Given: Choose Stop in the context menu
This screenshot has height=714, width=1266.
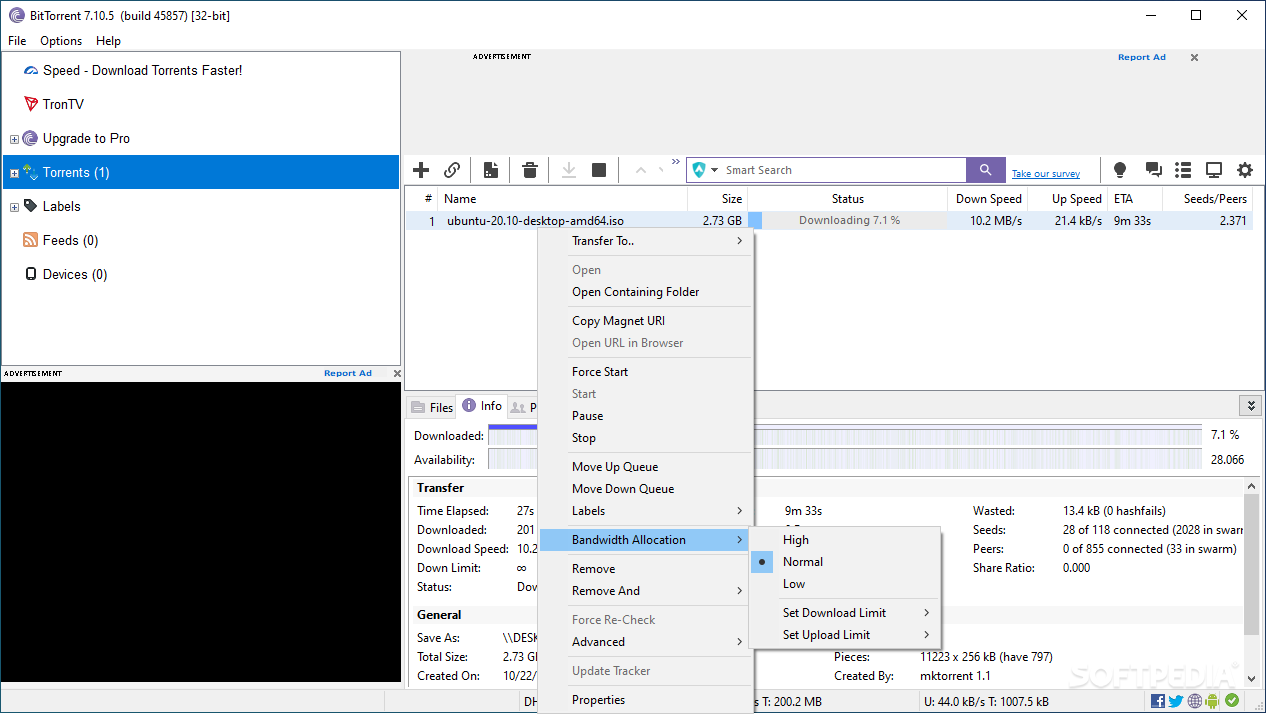Looking at the screenshot, I should click(x=645, y=438).
